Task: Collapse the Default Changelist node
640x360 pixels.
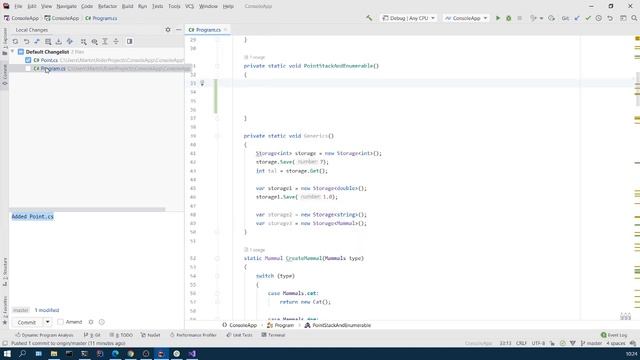Action: pos(13,52)
